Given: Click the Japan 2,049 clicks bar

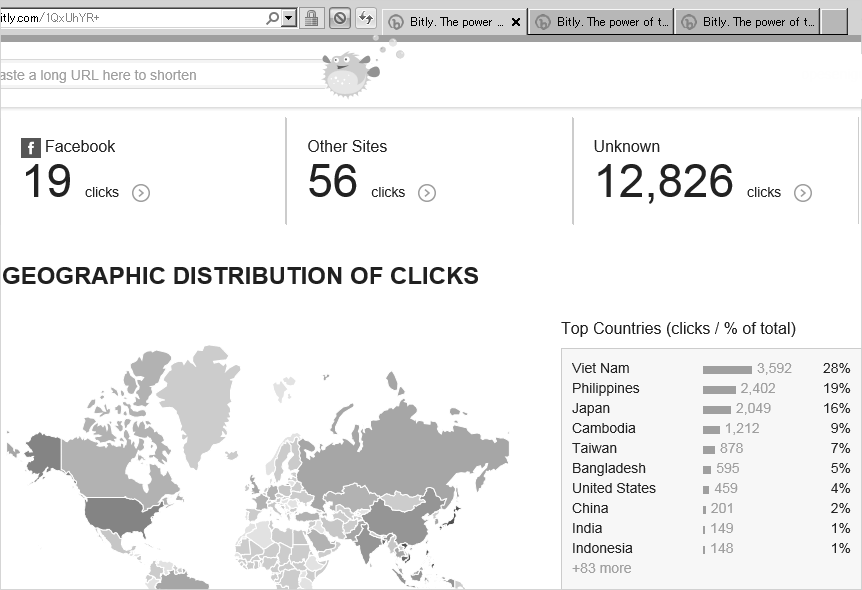Looking at the screenshot, I should pos(717,410).
